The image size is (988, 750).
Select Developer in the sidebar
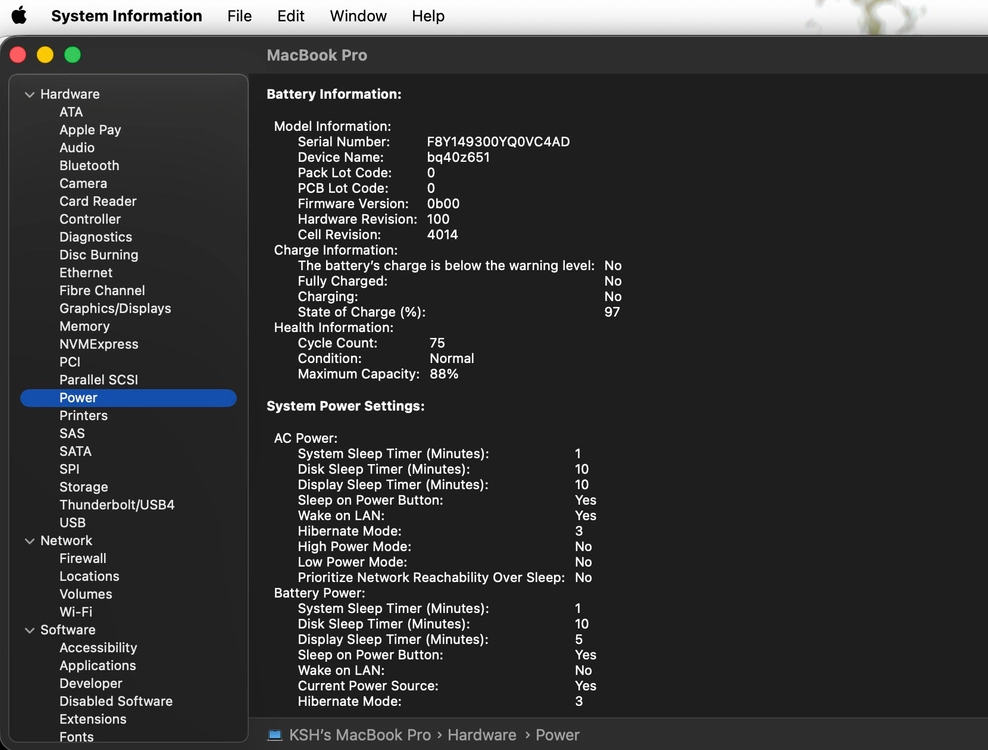91,683
